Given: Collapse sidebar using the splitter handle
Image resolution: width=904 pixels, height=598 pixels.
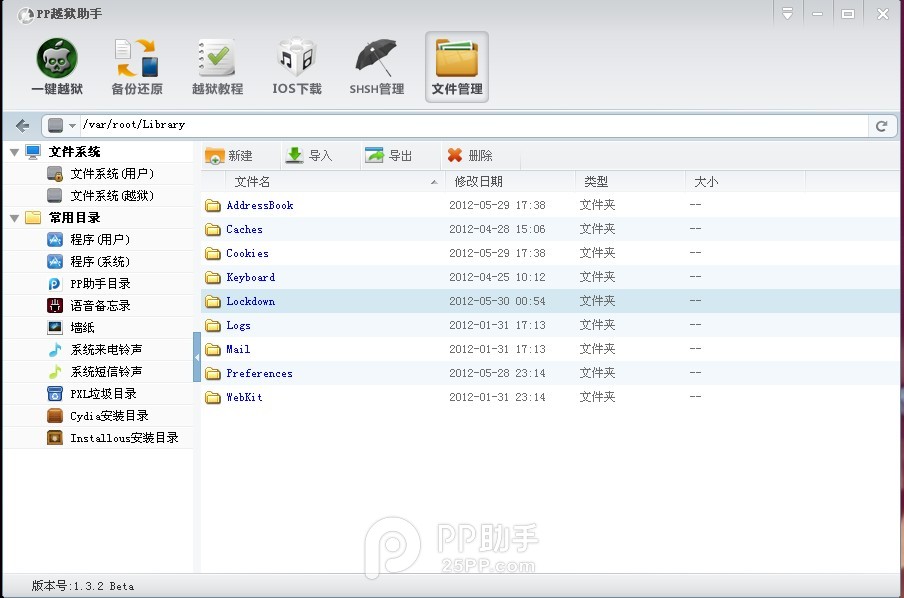Looking at the screenshot, I should pyautogui.click(x=197, y=358).
